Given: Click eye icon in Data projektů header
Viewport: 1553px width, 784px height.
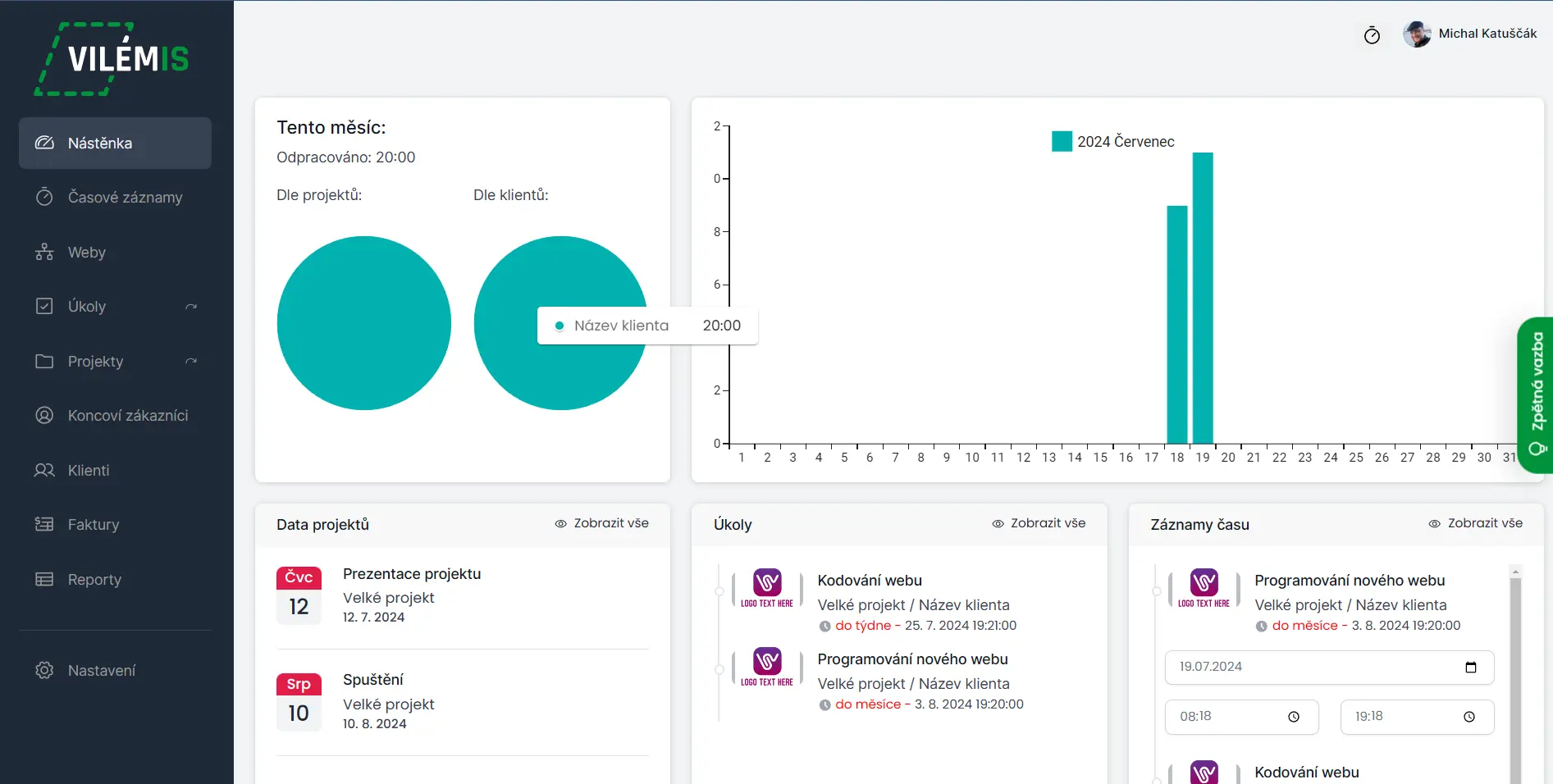Looking at the screenshot, I should pyautogui.click(x=561, y=523).
